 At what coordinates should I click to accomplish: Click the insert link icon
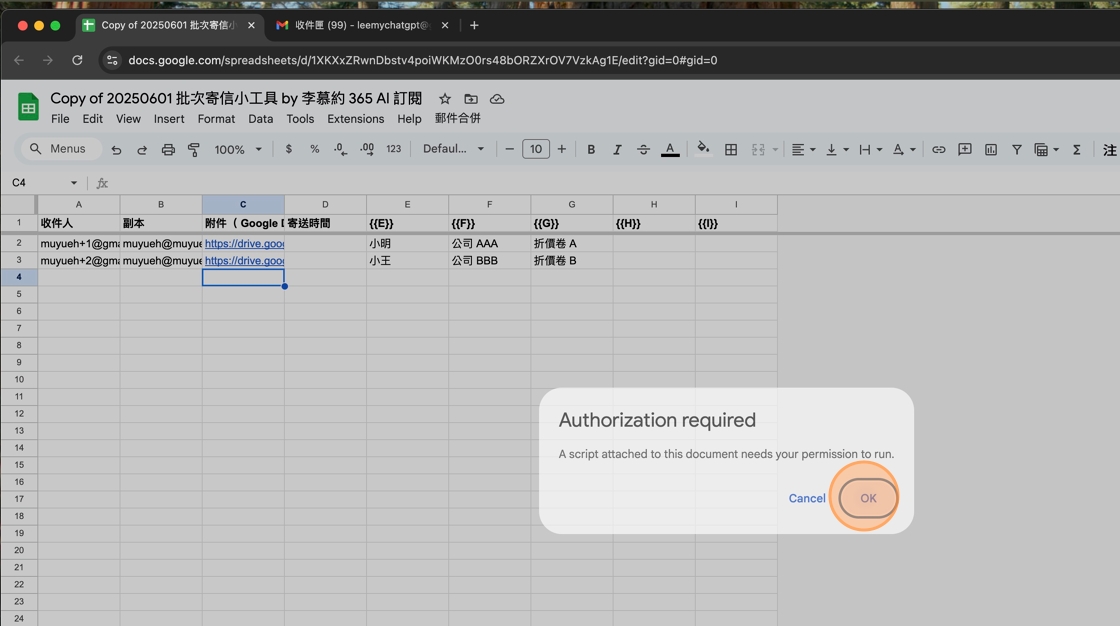(x=939, y=149)
